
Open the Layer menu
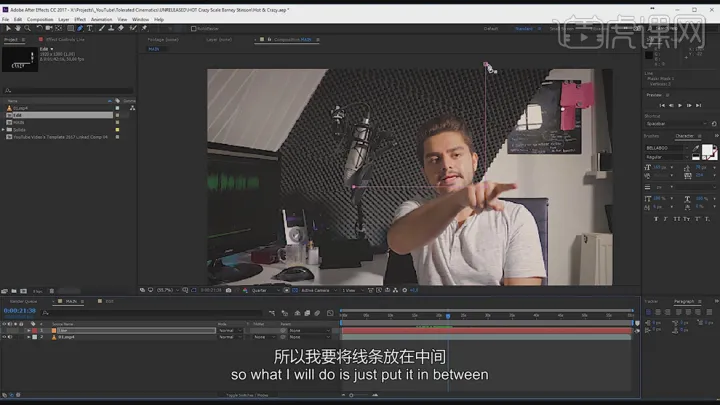coord(64,19)
